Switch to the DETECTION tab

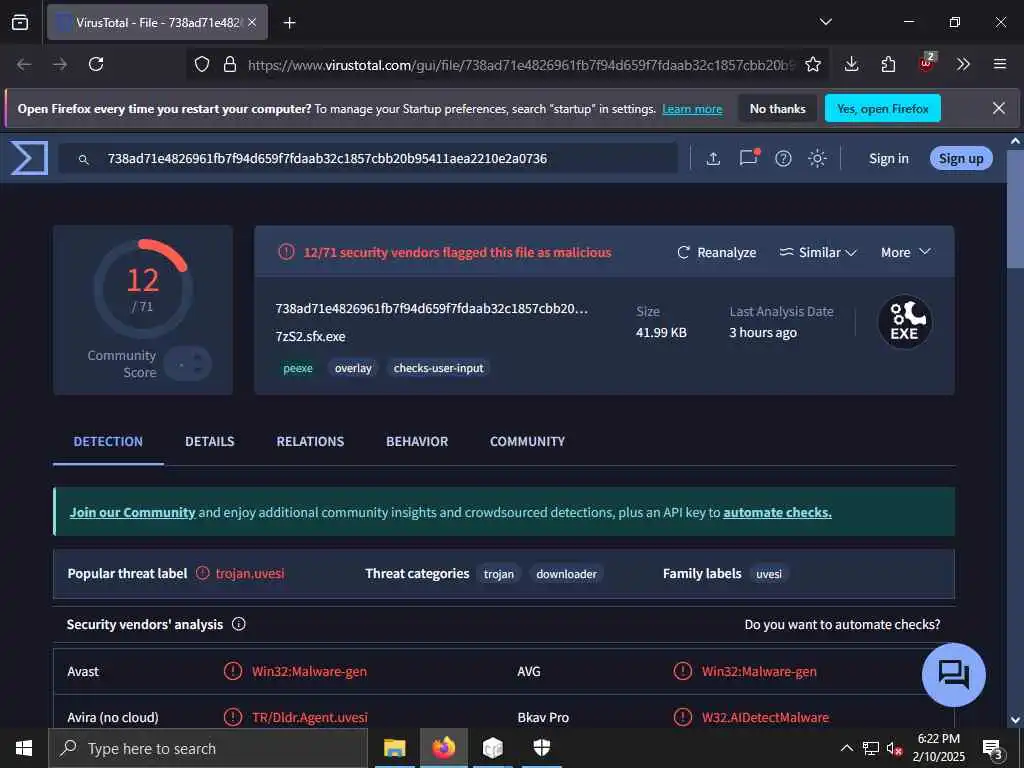pyautogui.click(x=108, y=441)
